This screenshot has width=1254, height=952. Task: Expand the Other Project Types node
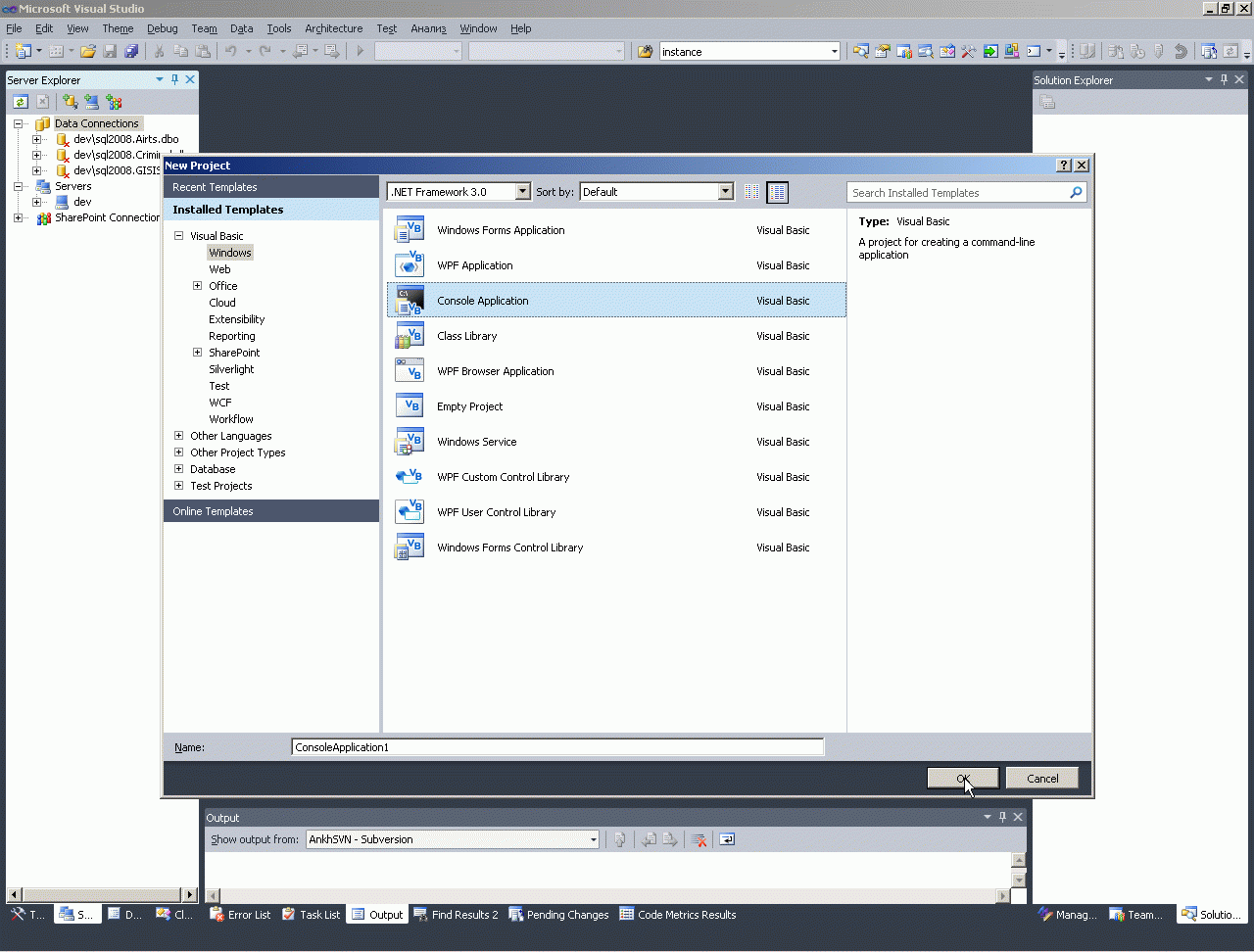pyautogui.click(x=179, y=452)
